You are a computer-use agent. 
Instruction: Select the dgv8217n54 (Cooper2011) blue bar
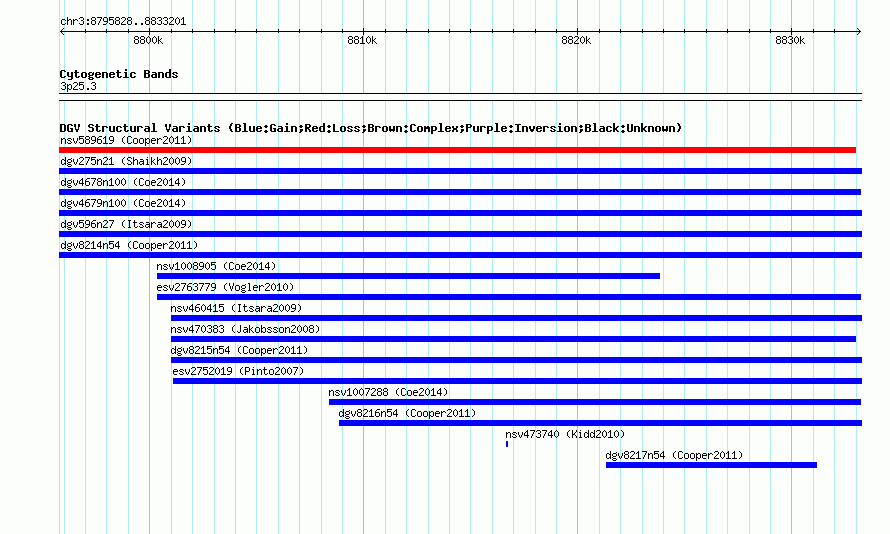(711, 465)
